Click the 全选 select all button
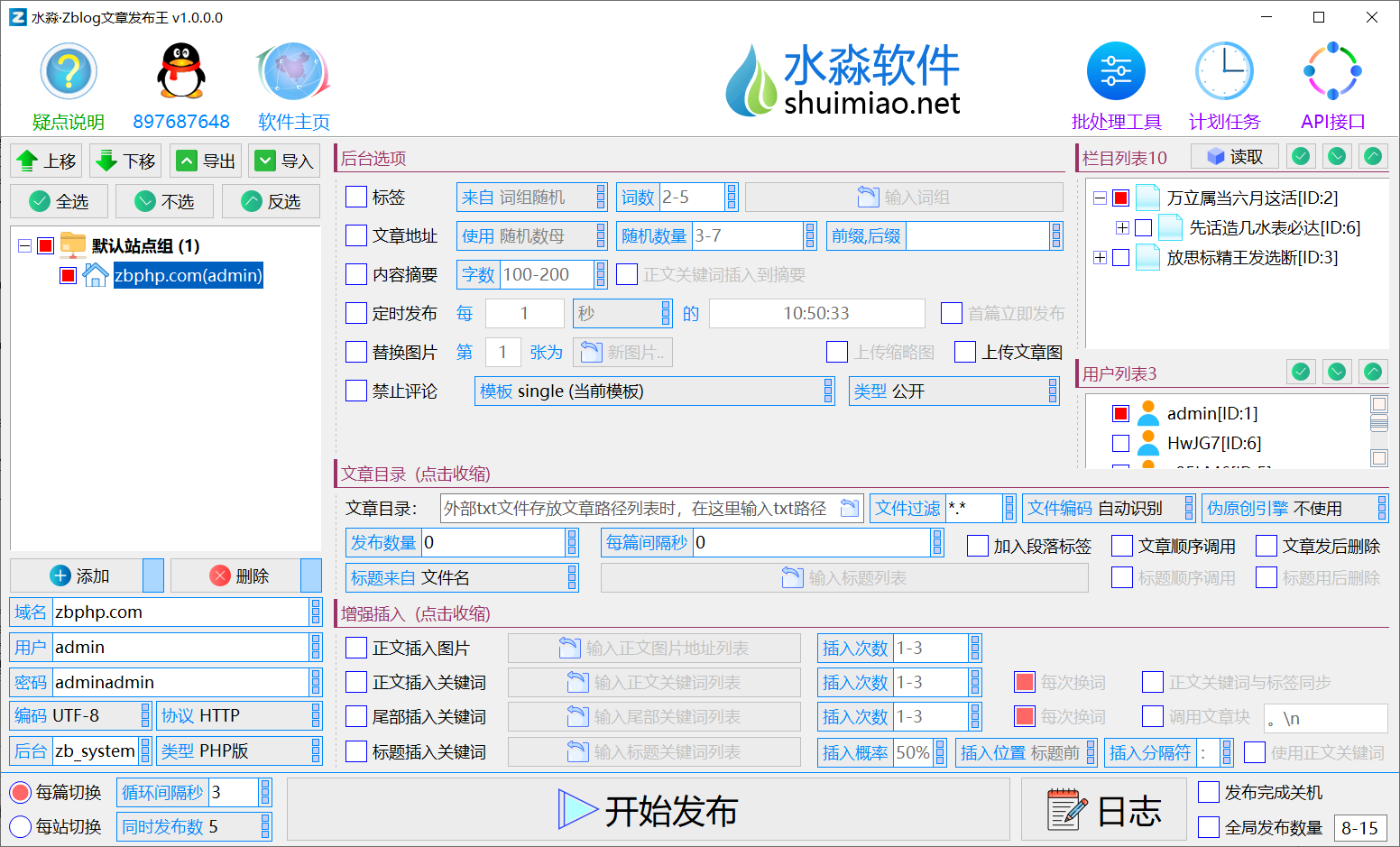Viewport: 1400px width, 847px height. 59,201
